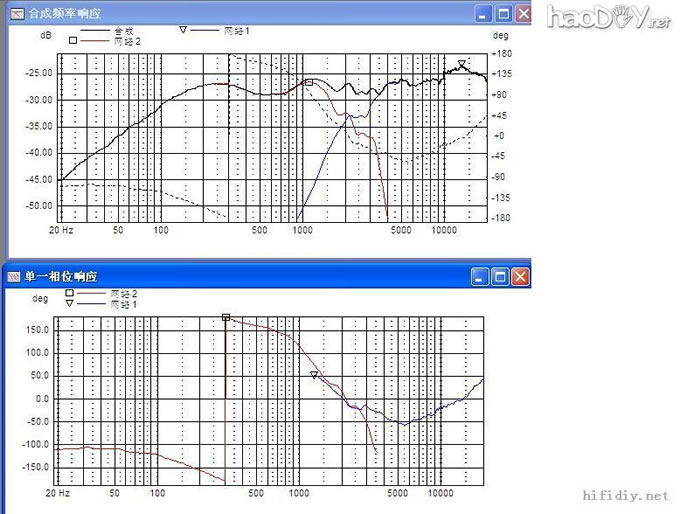Select the triangle marker on the phase curve
This screenshot has width=680, height=514.
[314, 375]
